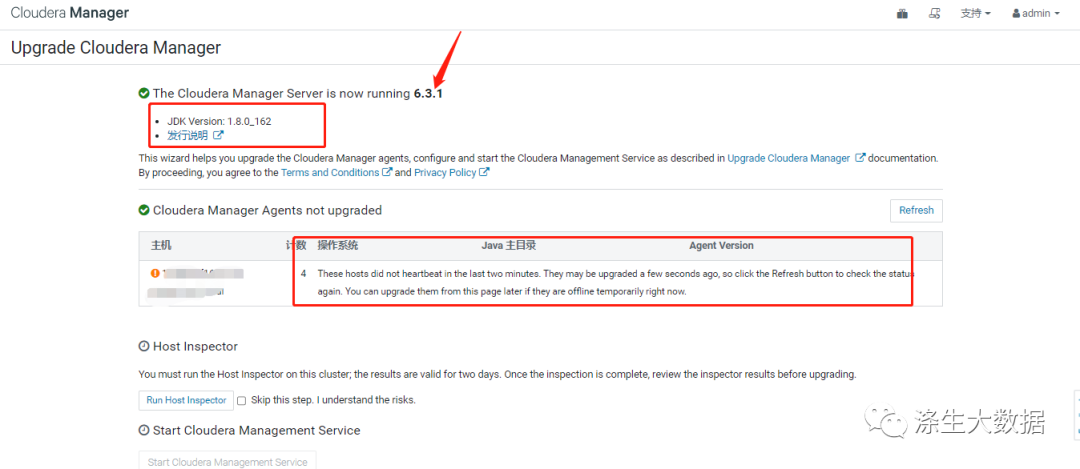Click the Agent Version column header
Viewport: 1080px width, 469px height.
pos(721,245)
